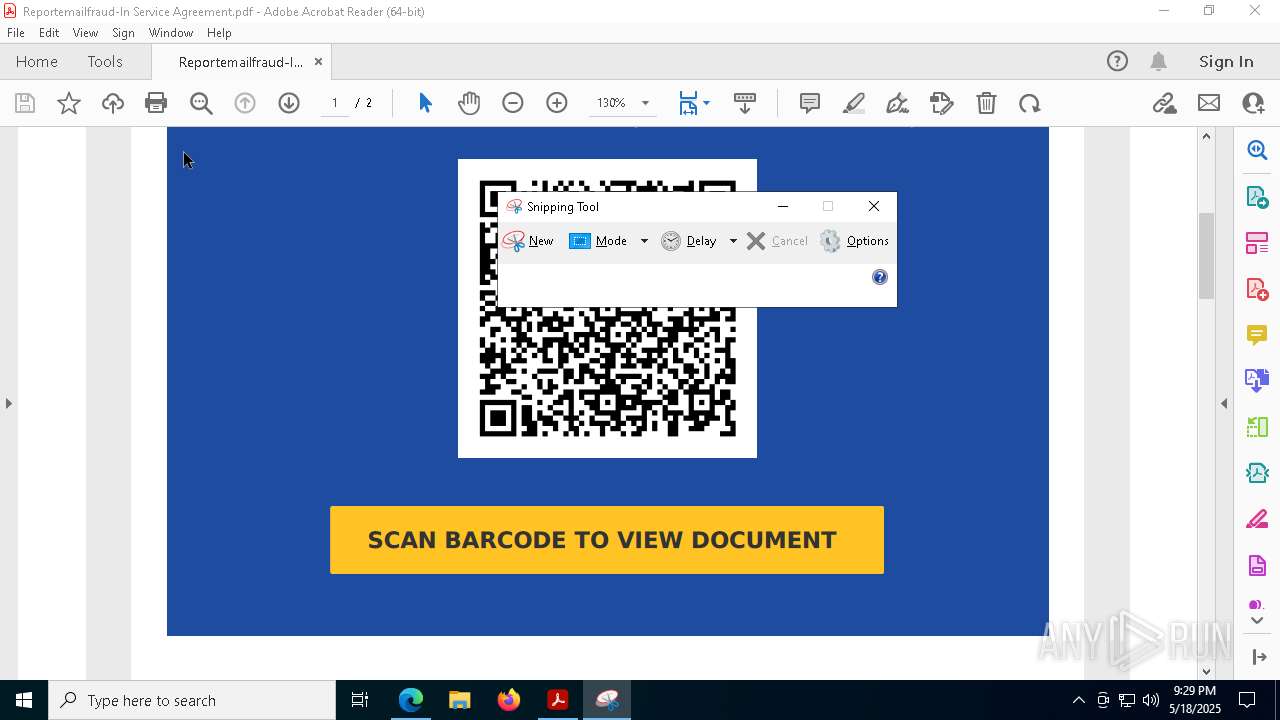Rotate the page with rotate icon
The width and height of the screenshot is (1280, 720).
[1030, 103]
